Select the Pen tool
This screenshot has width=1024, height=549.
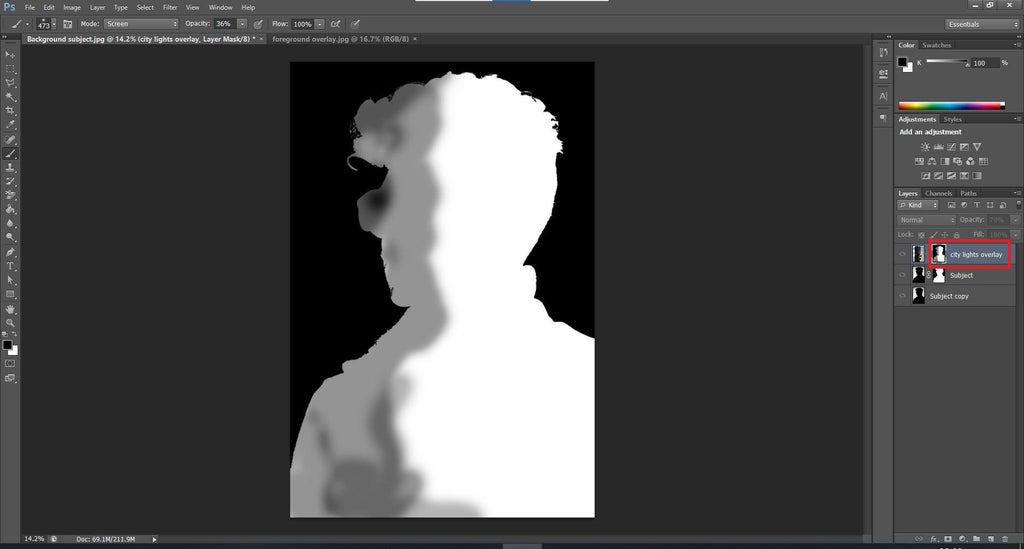(x=10, y=252)
